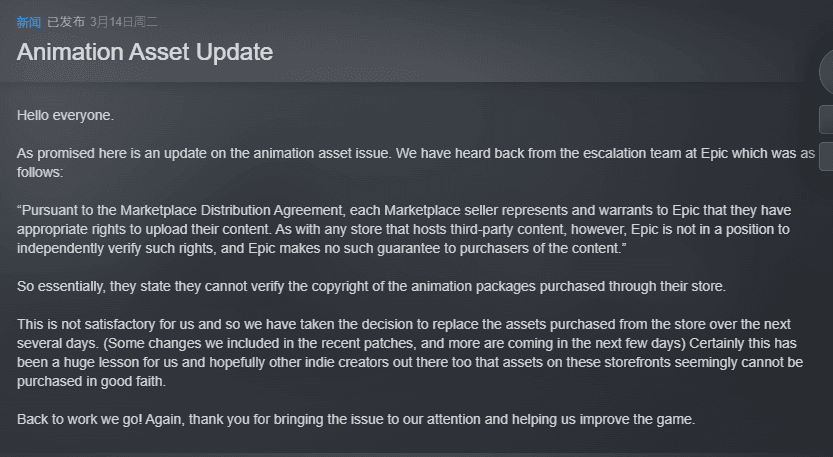Click the 'Back to work we go!' sentence
Viewport: 833px width, 457px height.
point(80,419)
